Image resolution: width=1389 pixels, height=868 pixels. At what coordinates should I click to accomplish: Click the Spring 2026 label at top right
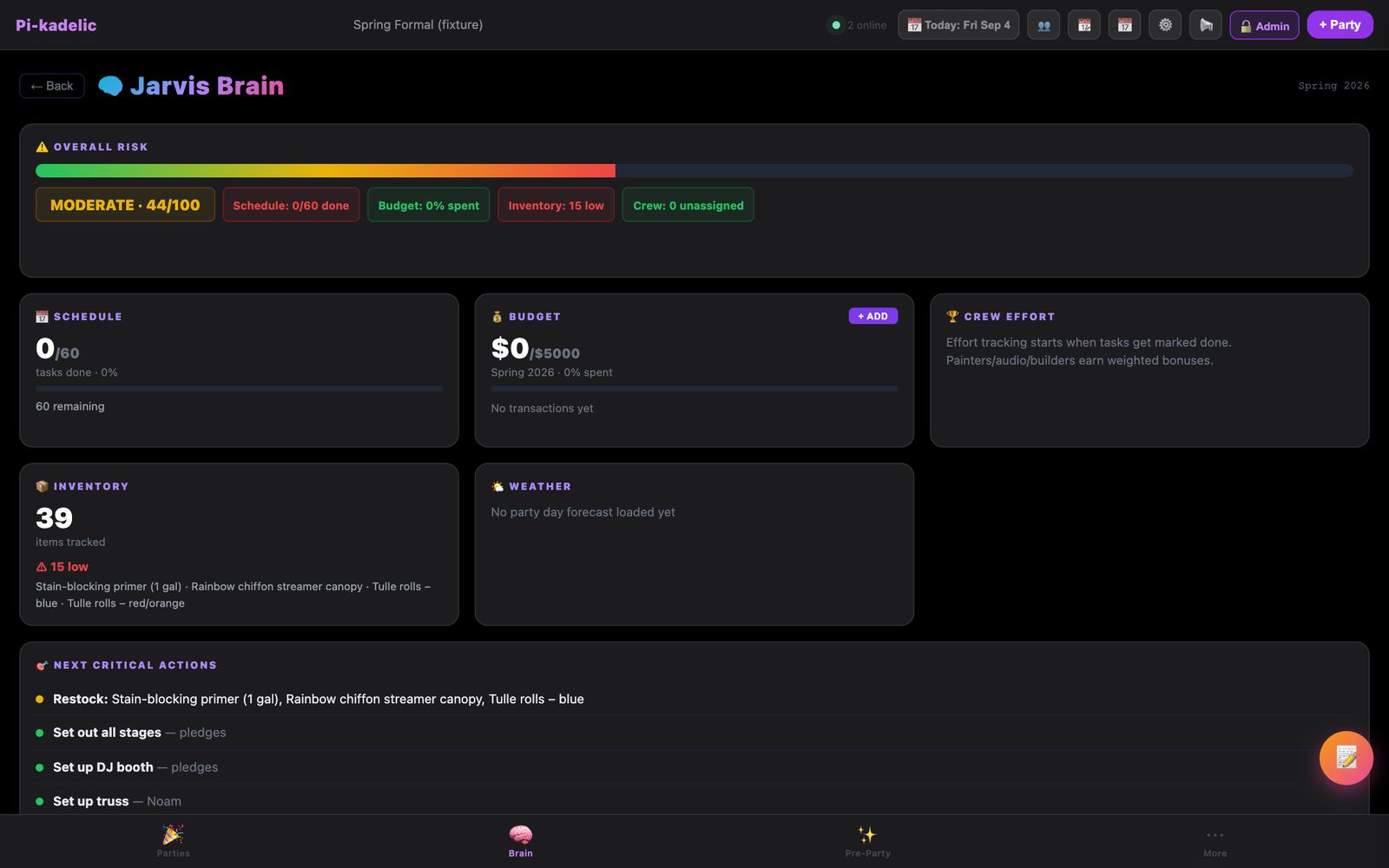pos(1333,86)
